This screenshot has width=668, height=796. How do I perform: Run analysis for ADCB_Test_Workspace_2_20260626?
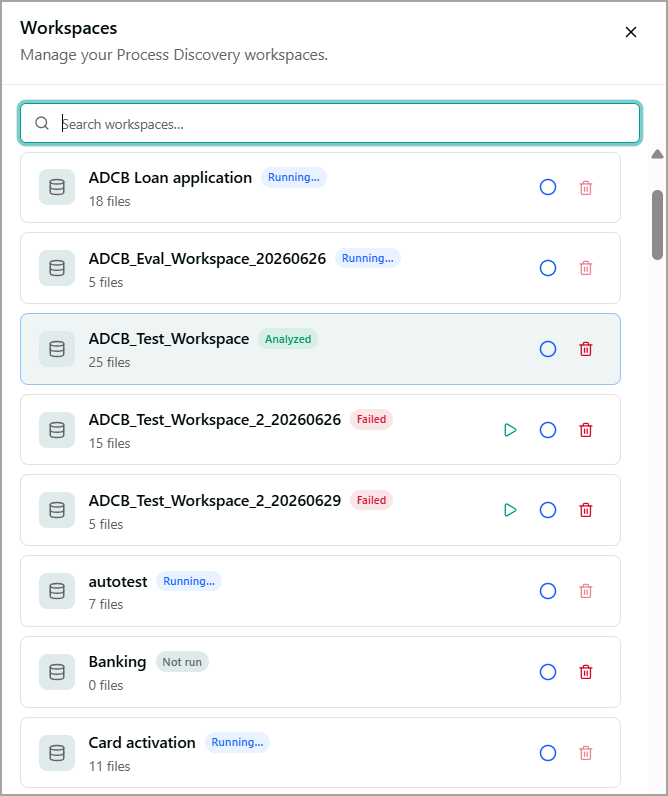click(510, 430)
